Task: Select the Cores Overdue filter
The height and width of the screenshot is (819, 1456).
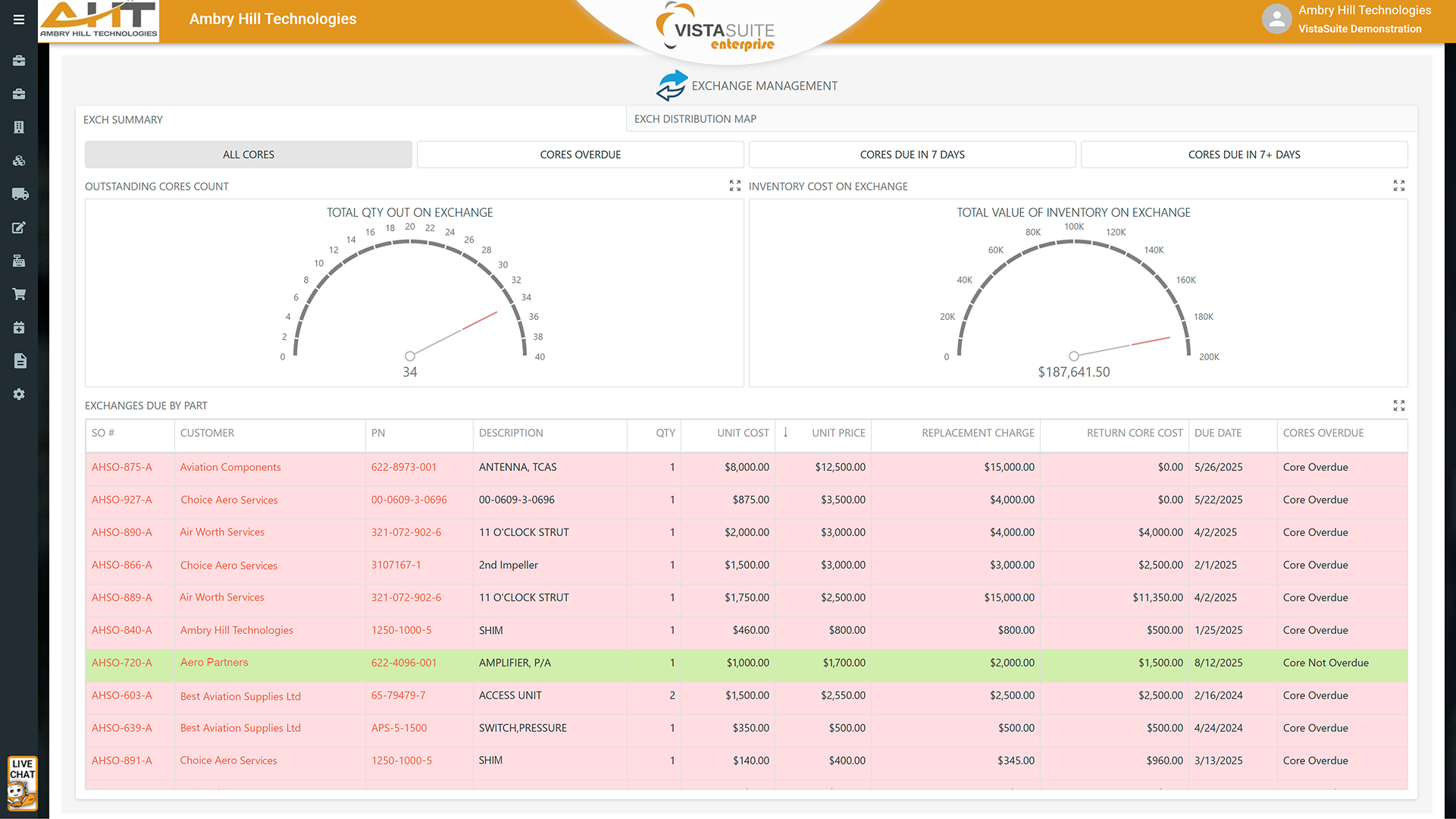Action: [x=580, y=155]
